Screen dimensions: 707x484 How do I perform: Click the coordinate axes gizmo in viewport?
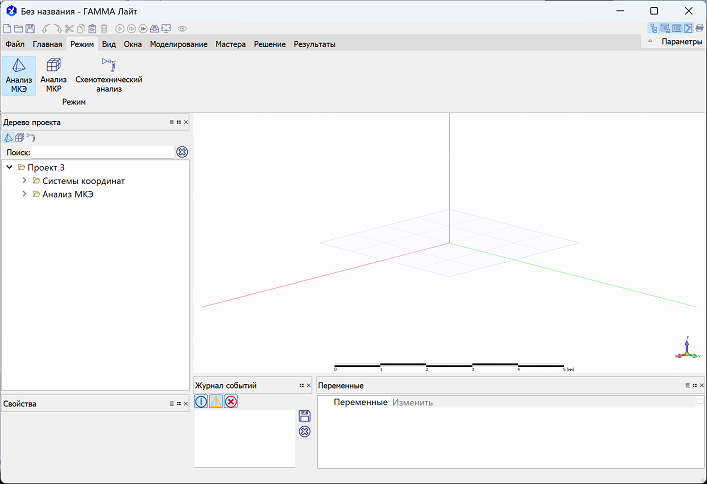tap(686, 348)
